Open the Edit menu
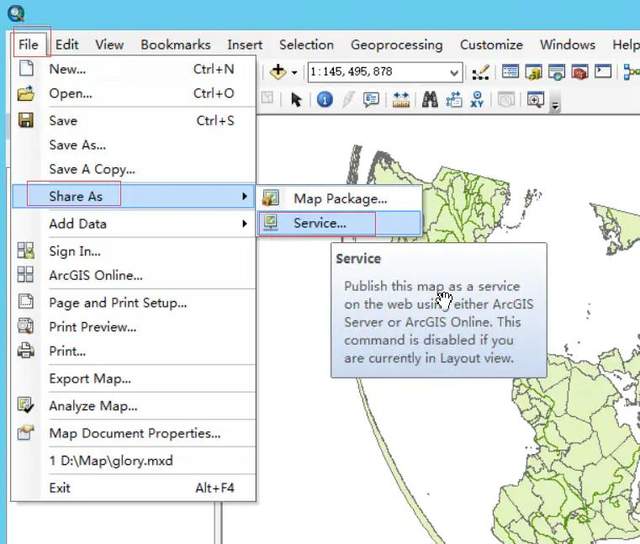 coord(67,44)
